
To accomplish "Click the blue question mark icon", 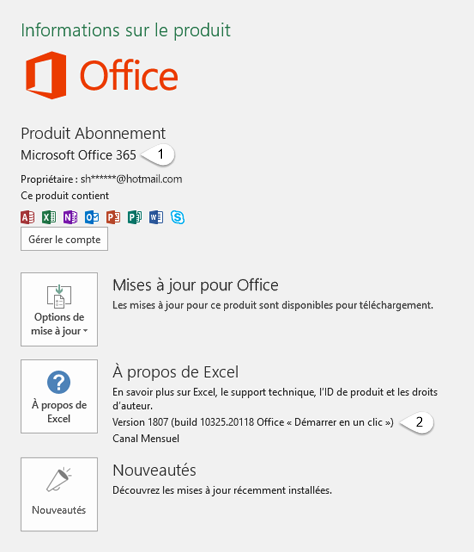I will click(x=59, y=382).
